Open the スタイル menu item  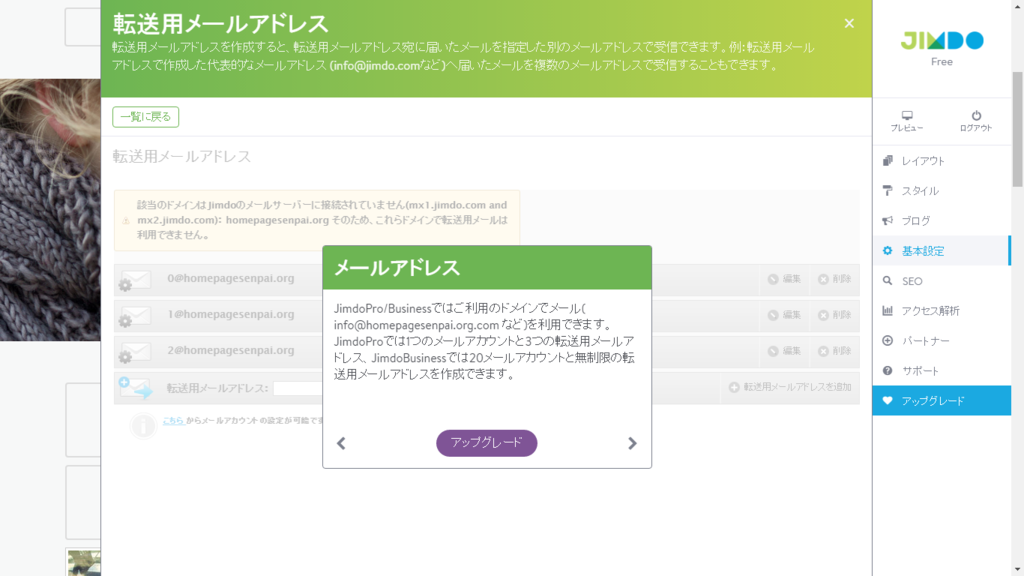[942, 191]
